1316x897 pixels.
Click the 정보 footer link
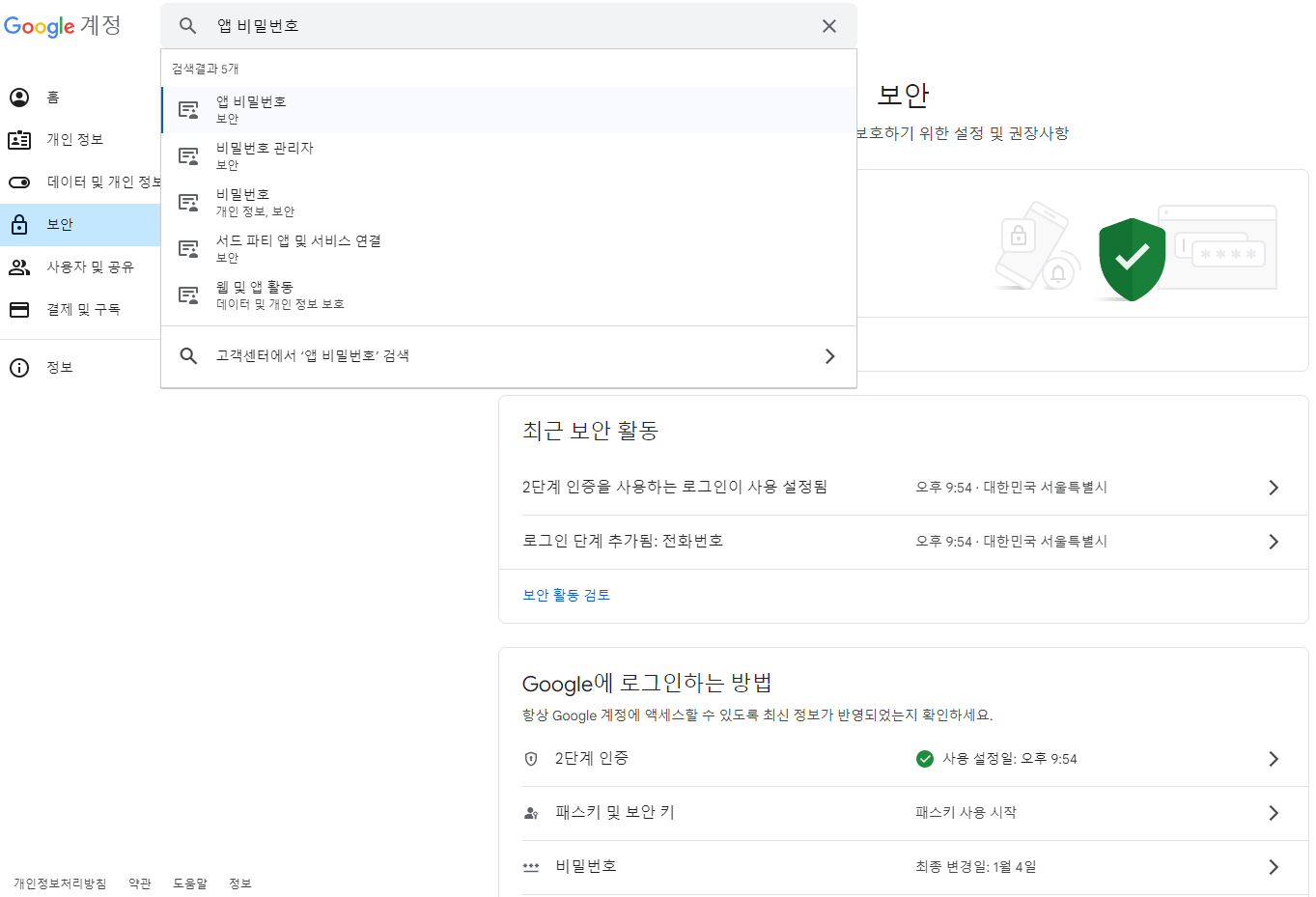(x=240, y=883)
